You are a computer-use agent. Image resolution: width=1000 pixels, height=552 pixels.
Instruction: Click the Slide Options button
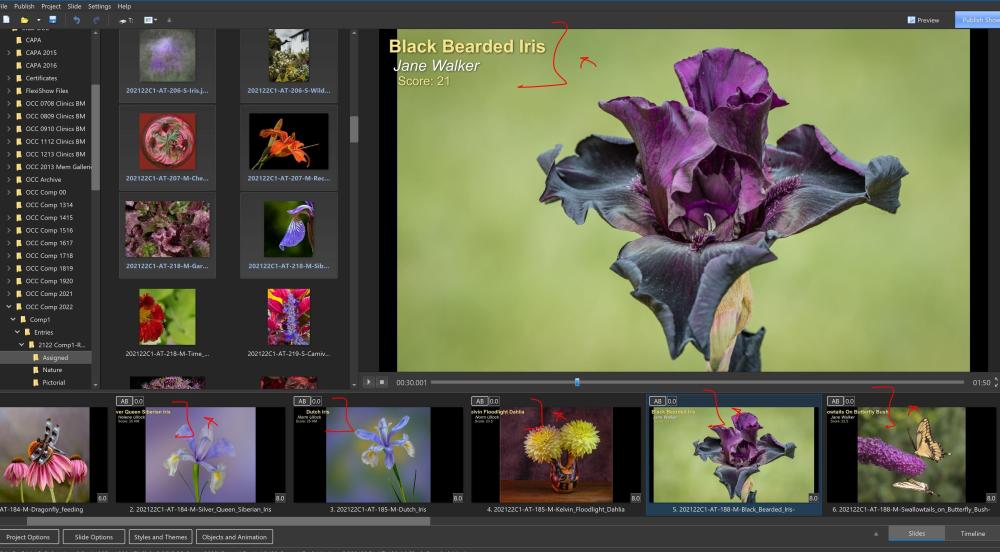(x=94, y=537)
